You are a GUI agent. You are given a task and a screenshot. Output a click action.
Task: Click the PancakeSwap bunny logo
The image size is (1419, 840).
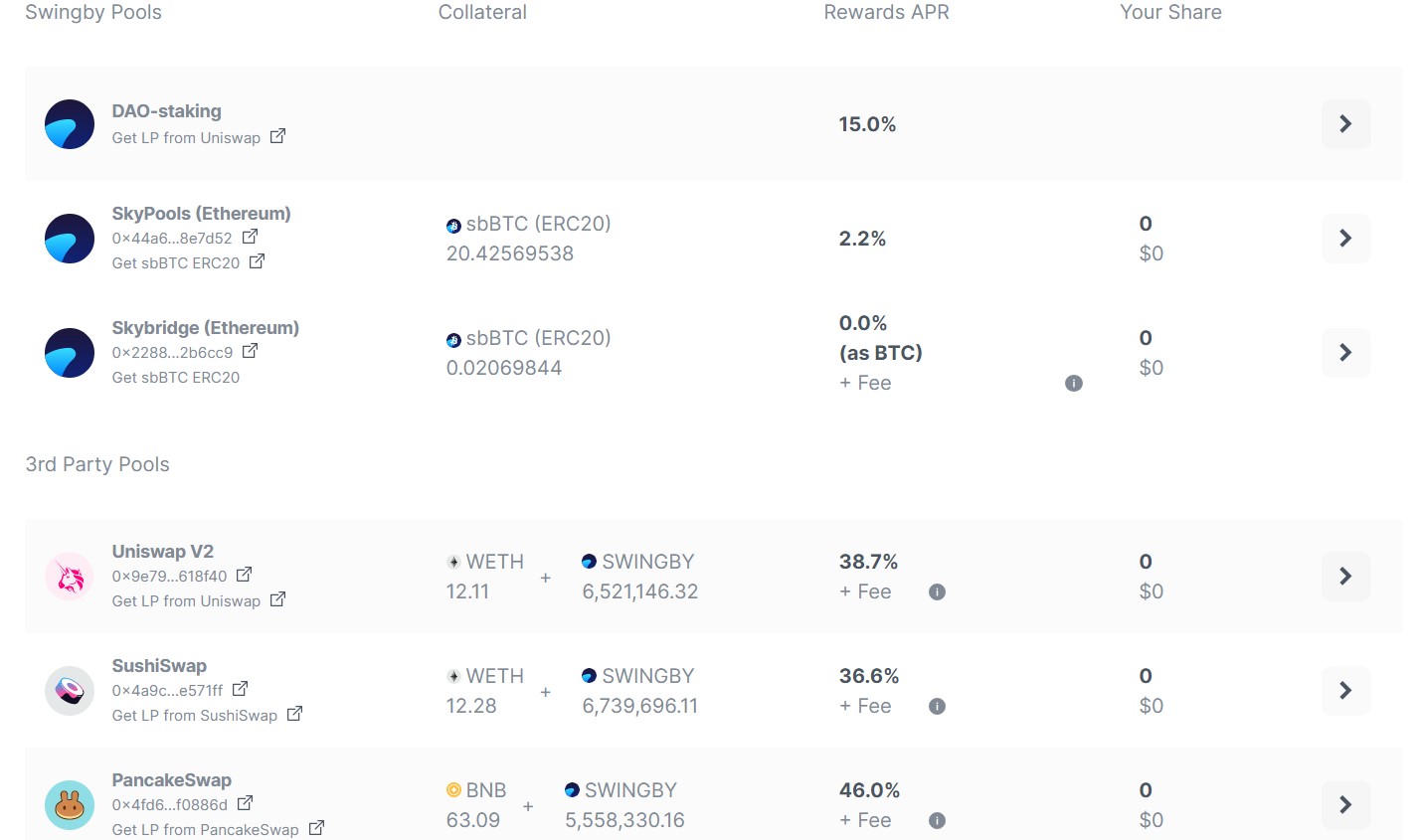click(x=70, y=805)
